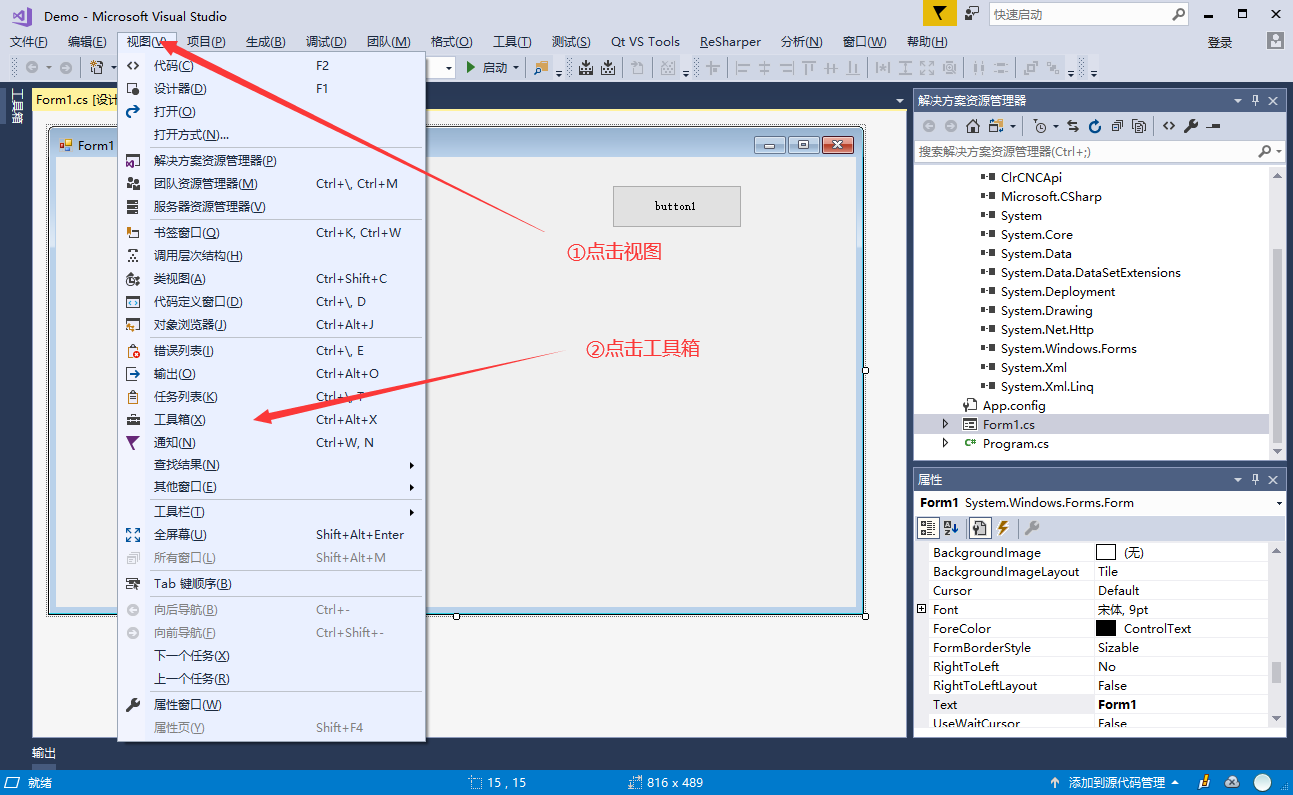The width and height of the screenshot is (1293, 795).
Task: Toggle Categorized view in Properties panel
Action: pyautogui.click(x=928, y=528)
